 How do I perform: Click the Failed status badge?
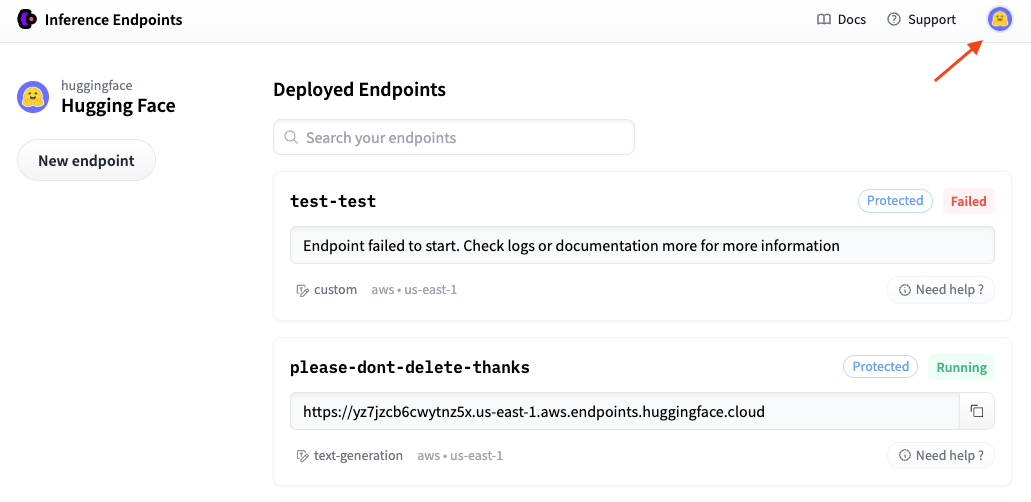tap(969, 201)
